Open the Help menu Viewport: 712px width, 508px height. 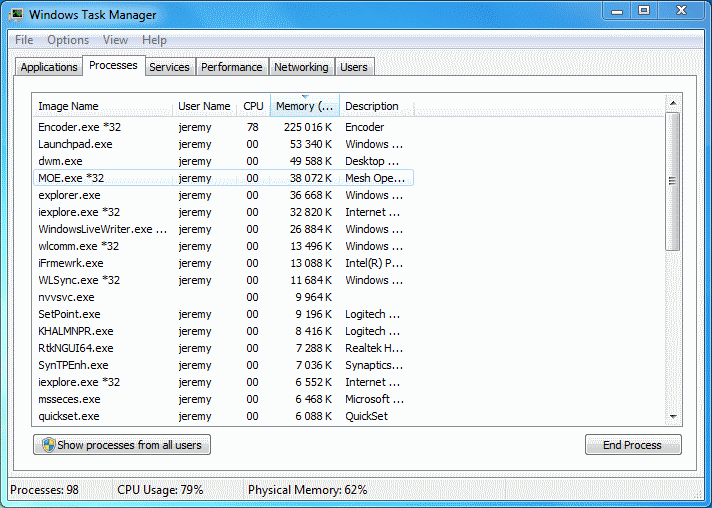[154, 40]
